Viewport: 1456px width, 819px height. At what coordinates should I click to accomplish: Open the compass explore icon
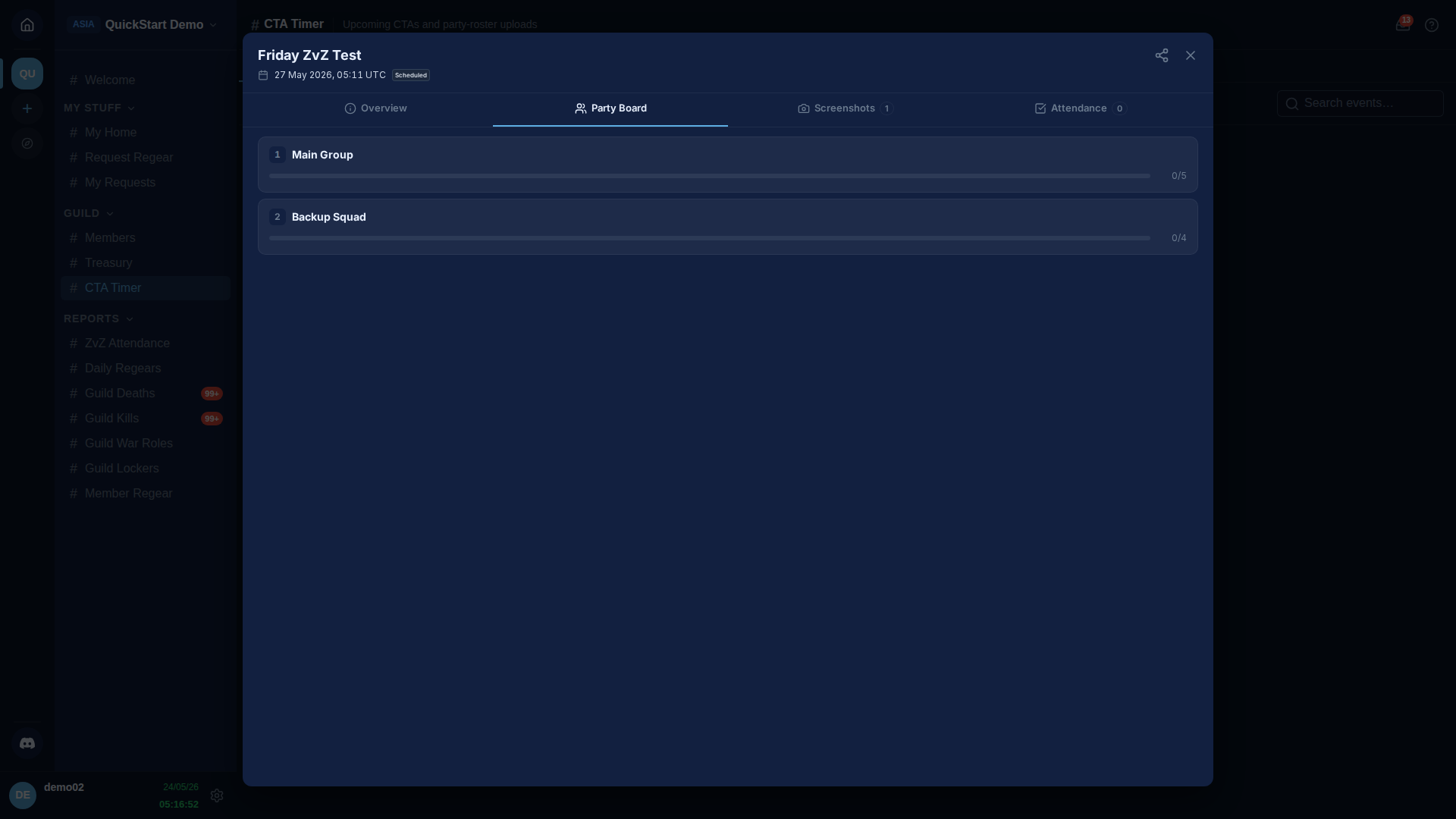pyautogui.click(x=27, y=143)
